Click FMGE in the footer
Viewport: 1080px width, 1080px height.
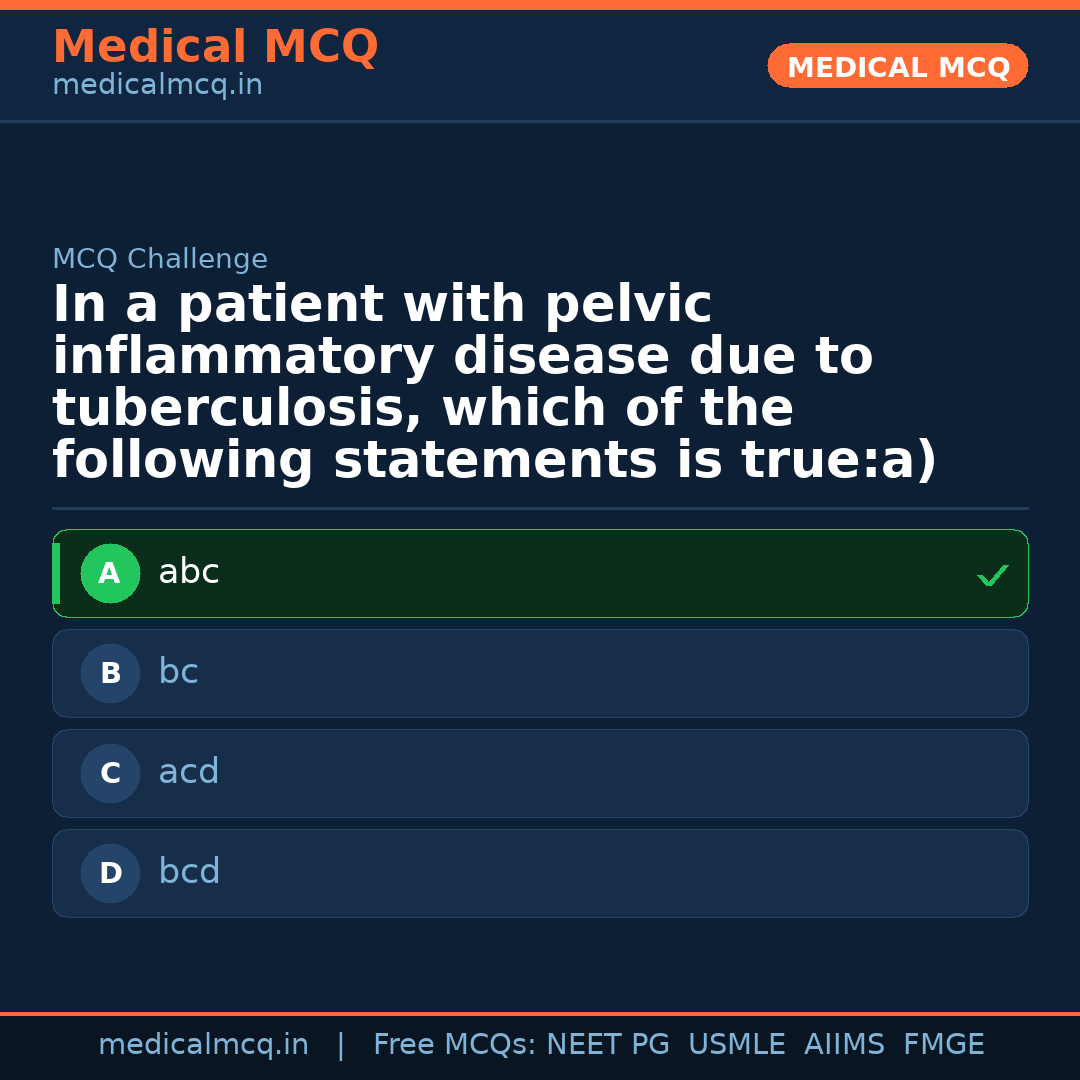tap(943, 1045)
